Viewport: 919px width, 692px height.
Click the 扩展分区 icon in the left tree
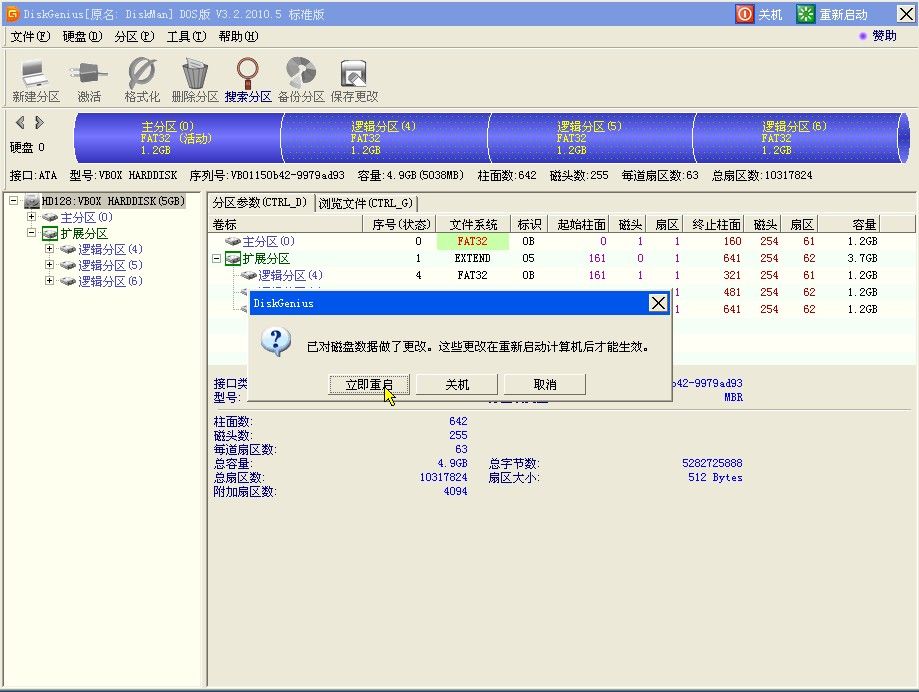(x=50, y=234)
